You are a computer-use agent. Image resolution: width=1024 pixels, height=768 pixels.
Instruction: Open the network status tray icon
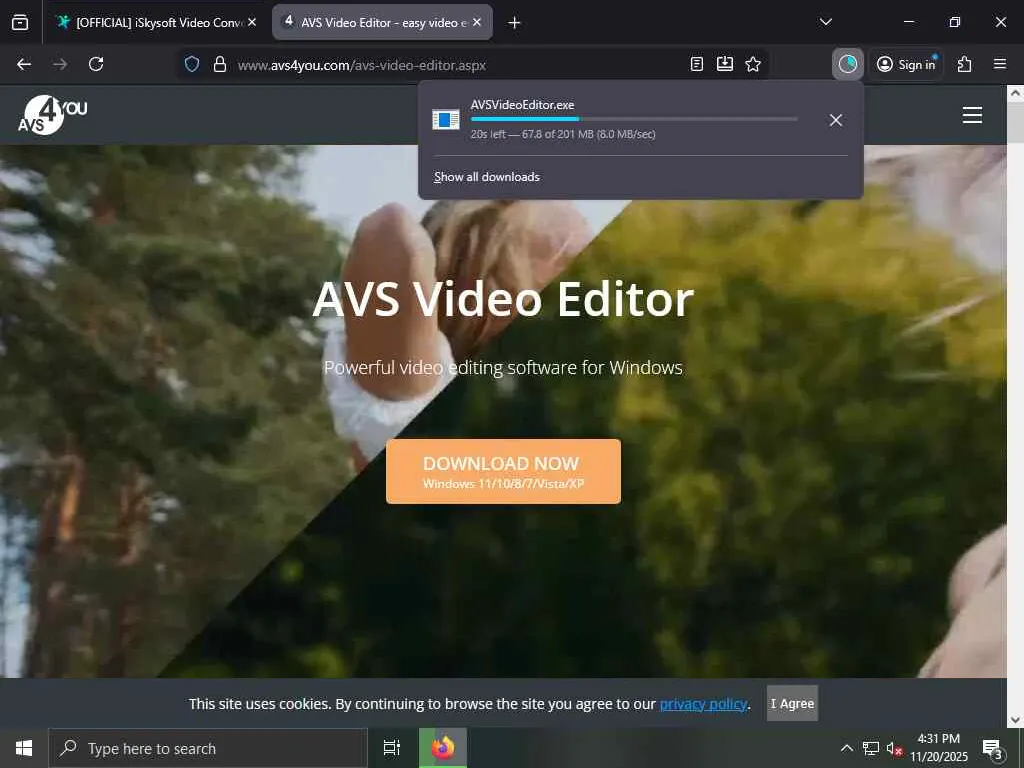pos(871,748)
